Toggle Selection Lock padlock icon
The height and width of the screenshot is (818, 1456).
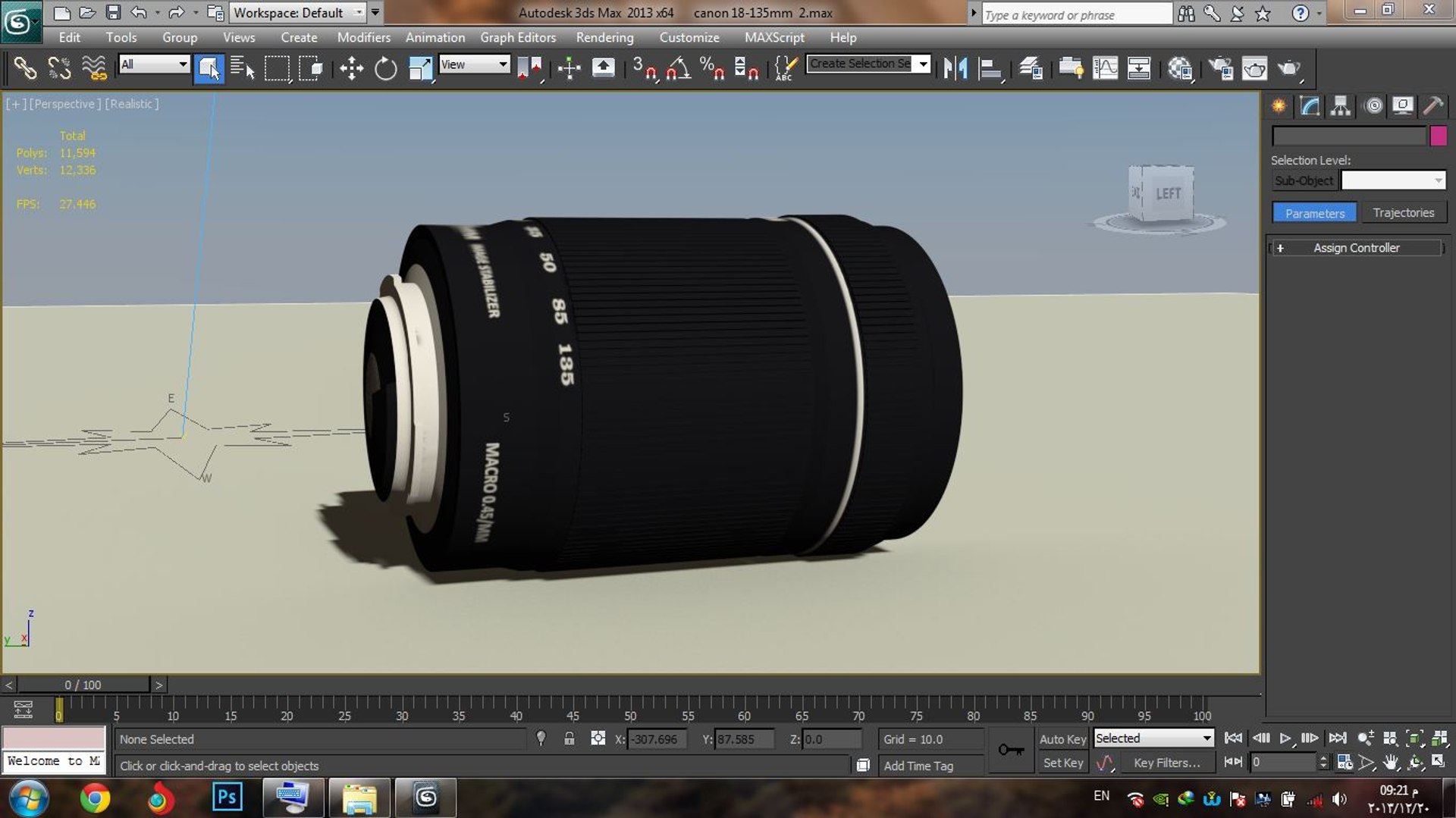click(x=569, y=738)
